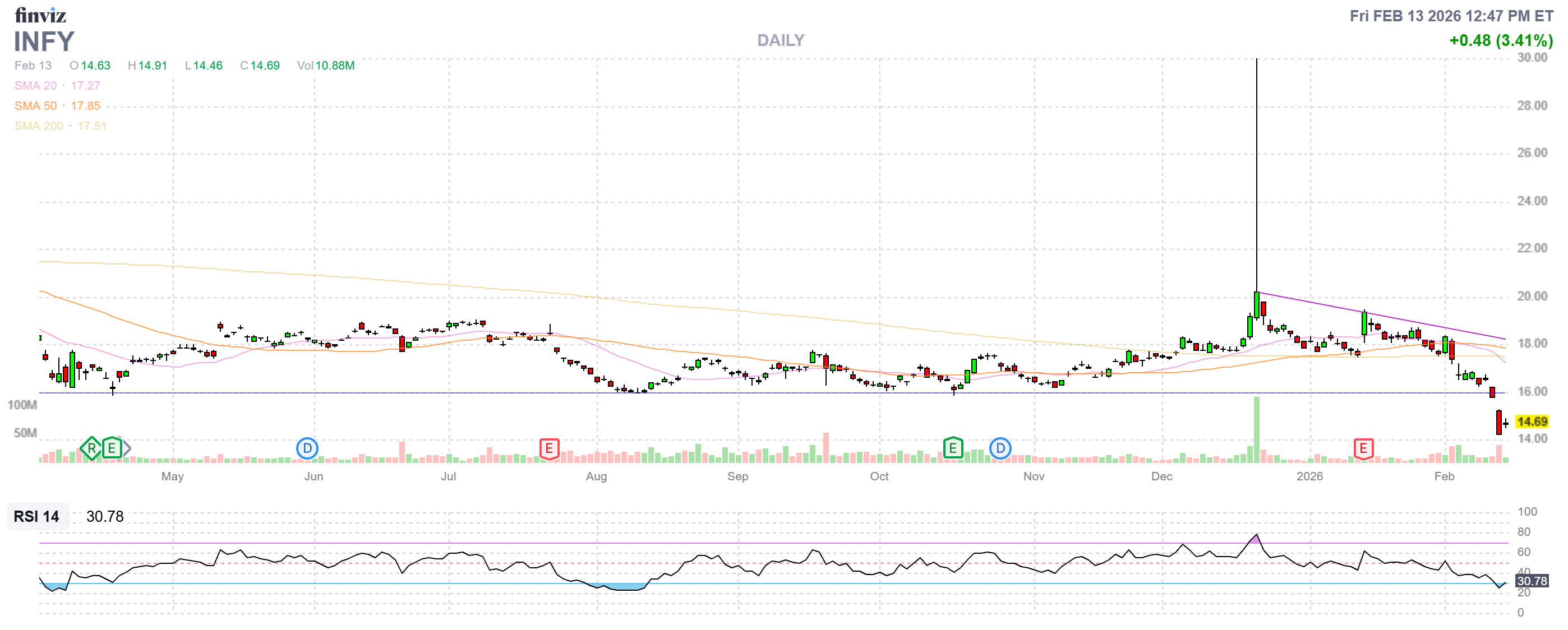Viewport: 1568px width, 630px height.
Task: Click the 30.78 RSI value tag
Action: click(1532, 581)
